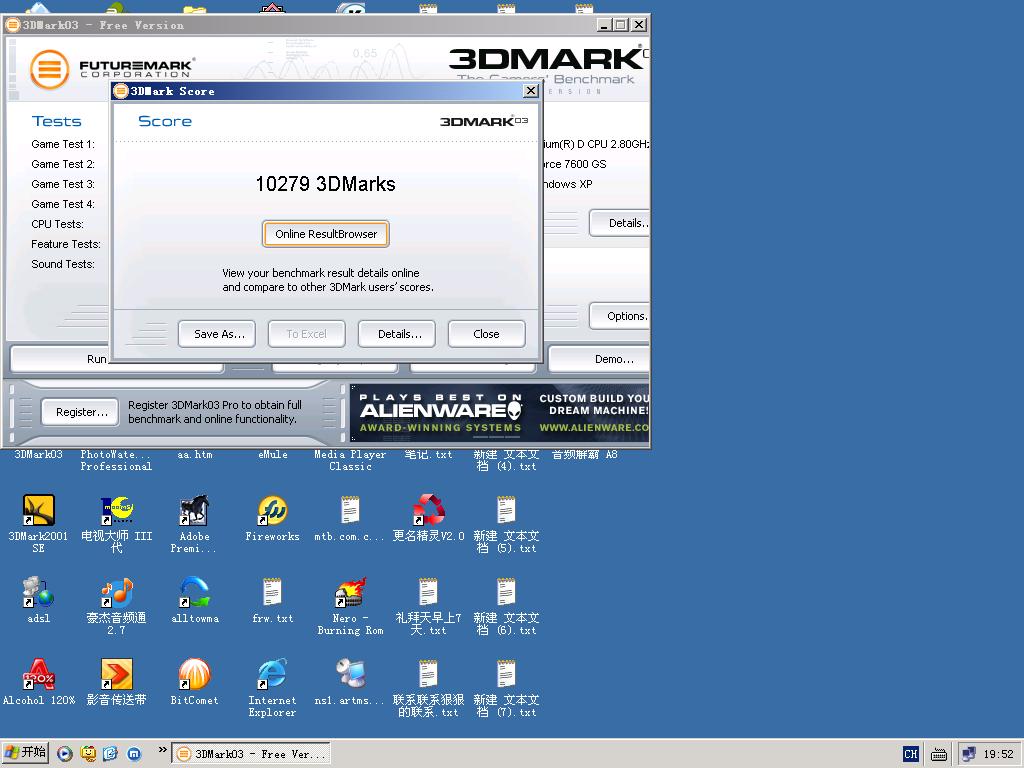
Task: Click the To Excel button
Action: pos(306,334)
